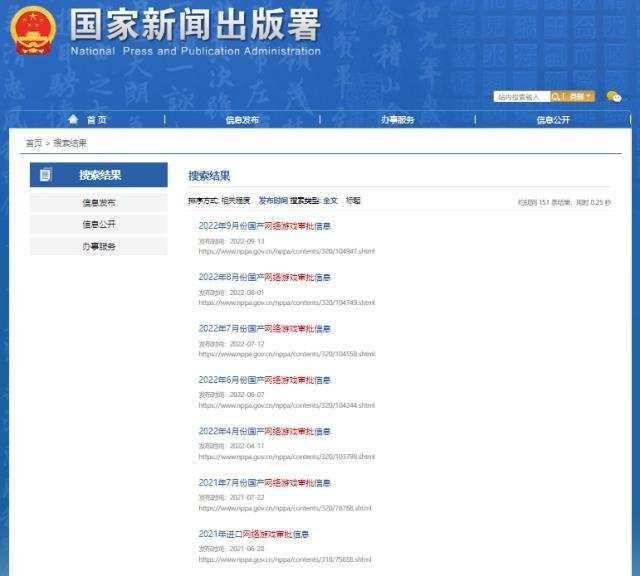Viewport: 640px width, 576px height.
Task: Click the URL ending 76788.shtml
Action: [285, 508]
